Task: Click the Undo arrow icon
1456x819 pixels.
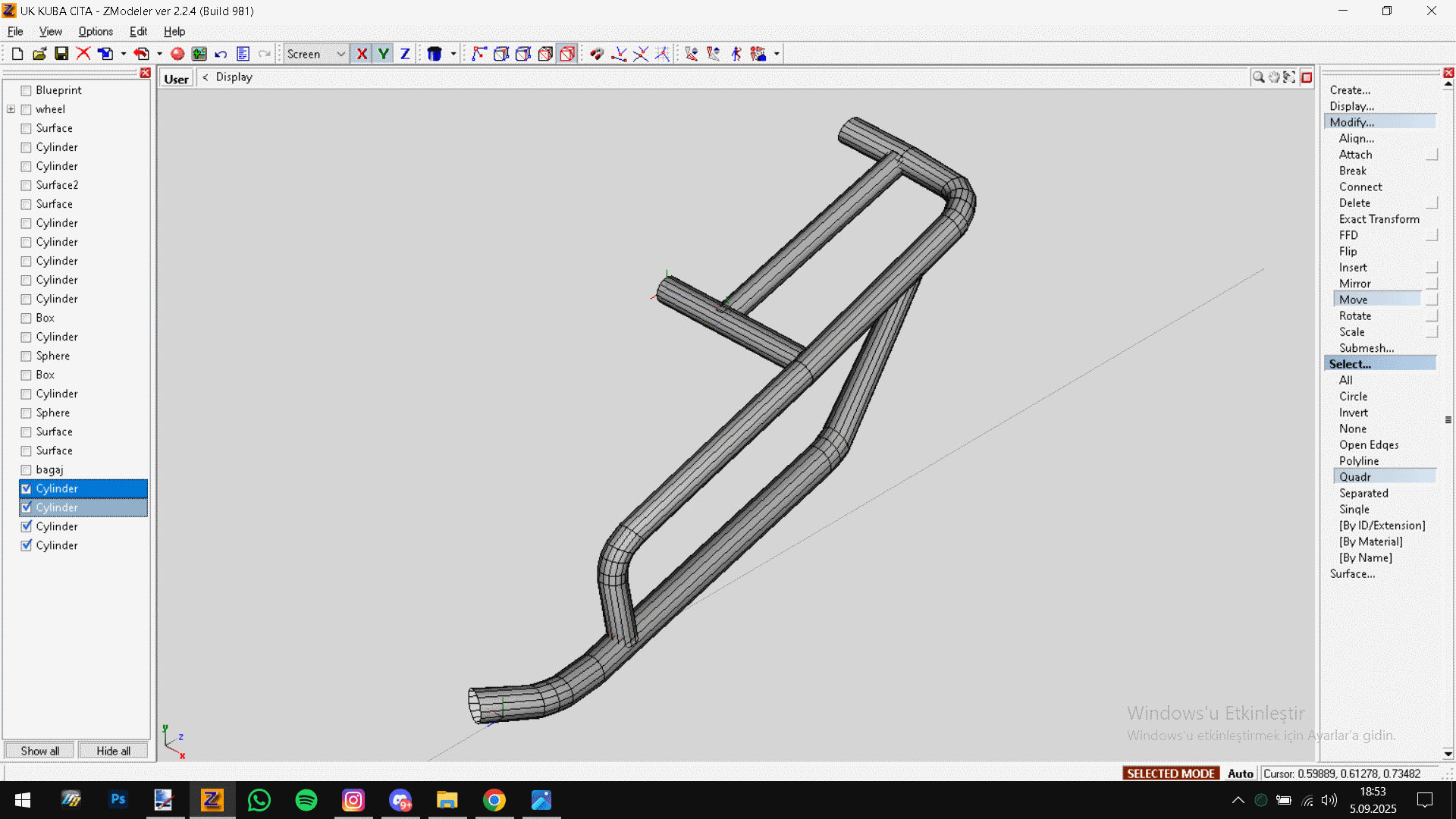Action: click(221, 54)
